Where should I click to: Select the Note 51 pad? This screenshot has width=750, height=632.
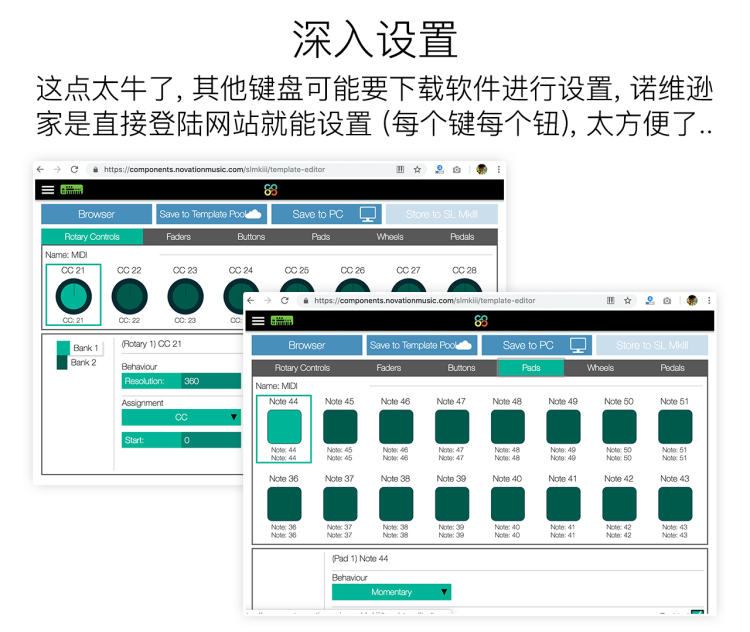[675, 427]
